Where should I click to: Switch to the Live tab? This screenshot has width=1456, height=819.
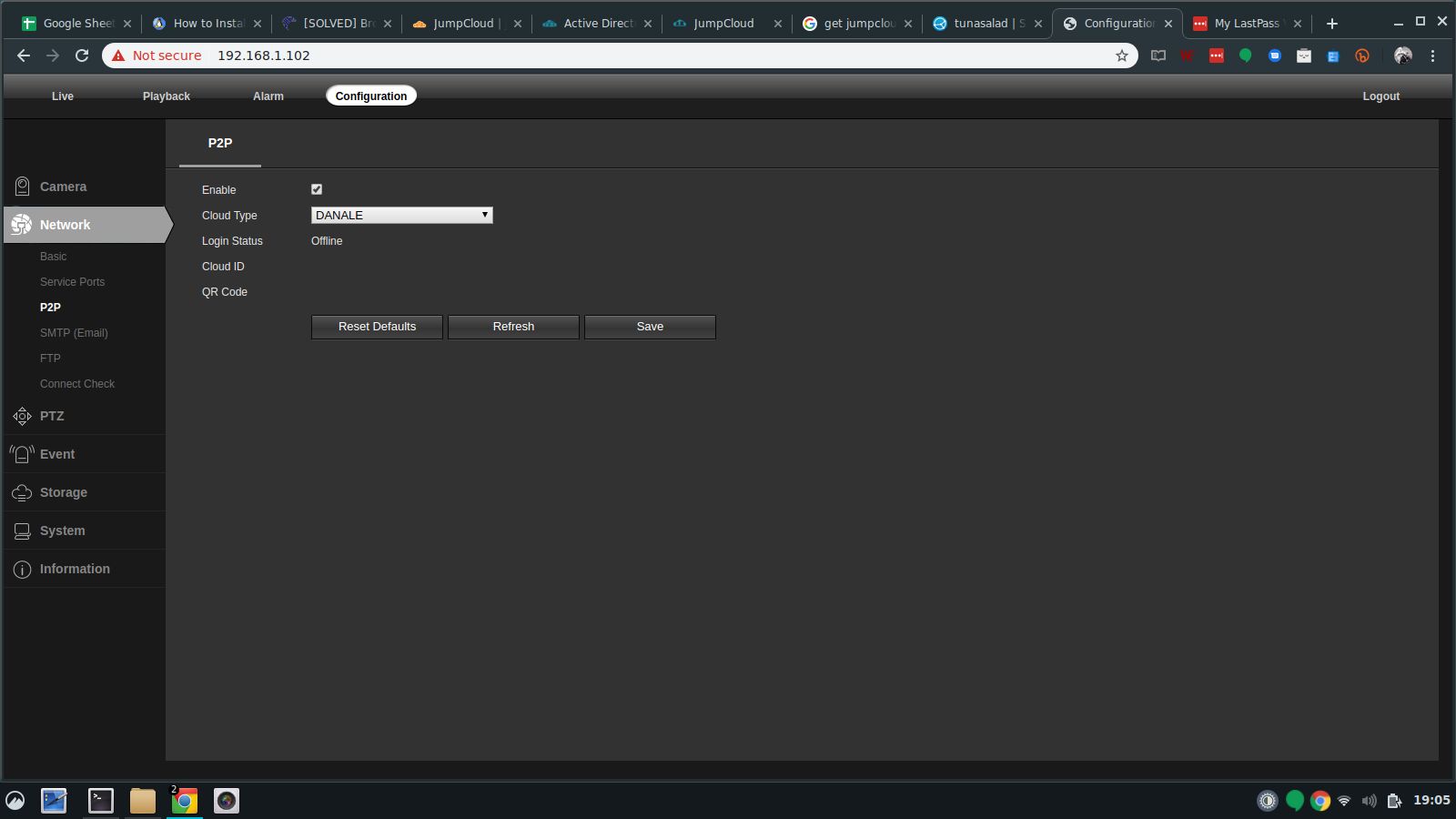pyautogui.click(x=62, y=96)
